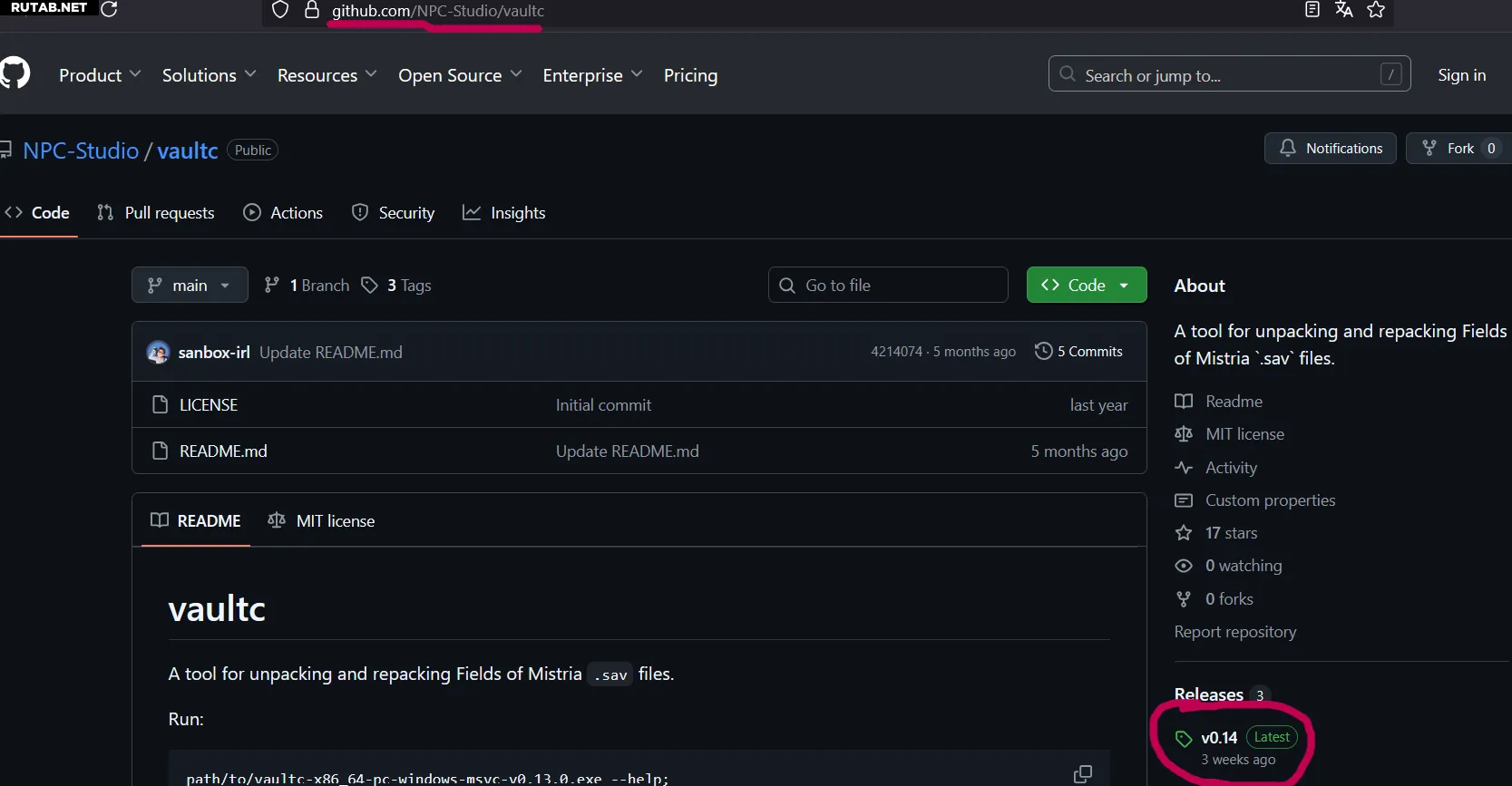The height and width of the screenshot is (786, 1512).
Task: Open the vaultc repository link
Action: [188, 150]
